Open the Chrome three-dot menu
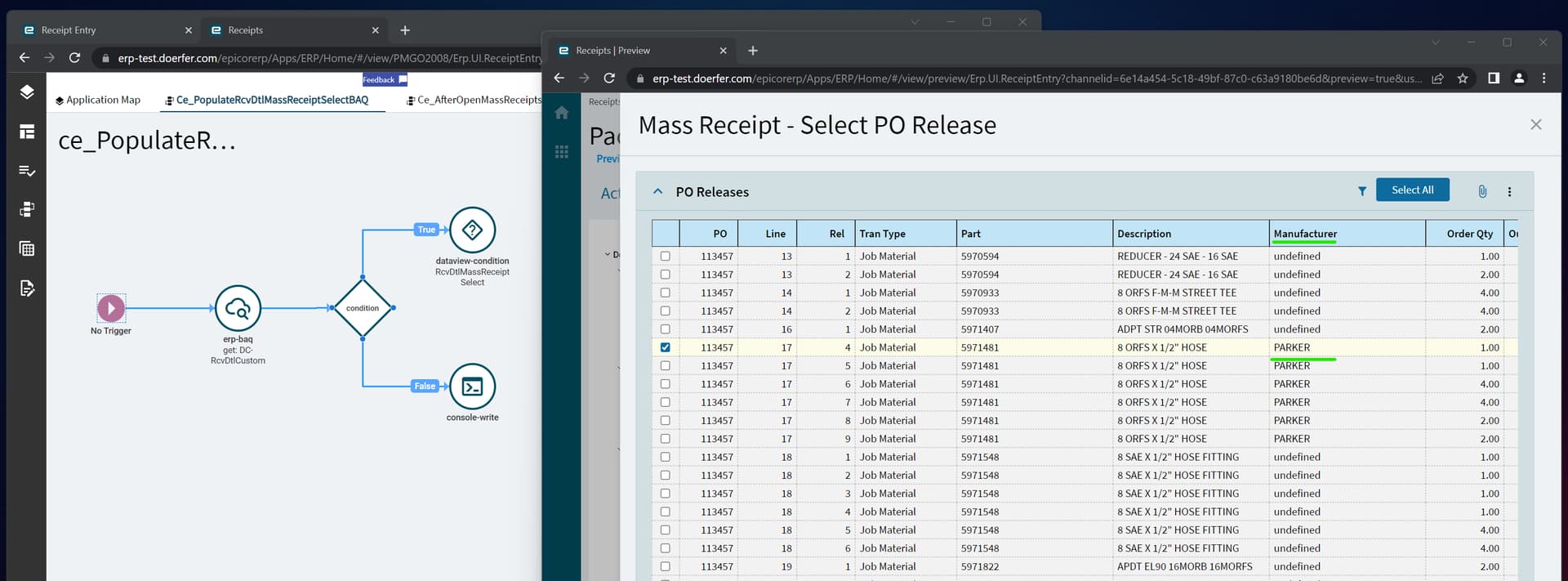 click(x=1543, y=78)
